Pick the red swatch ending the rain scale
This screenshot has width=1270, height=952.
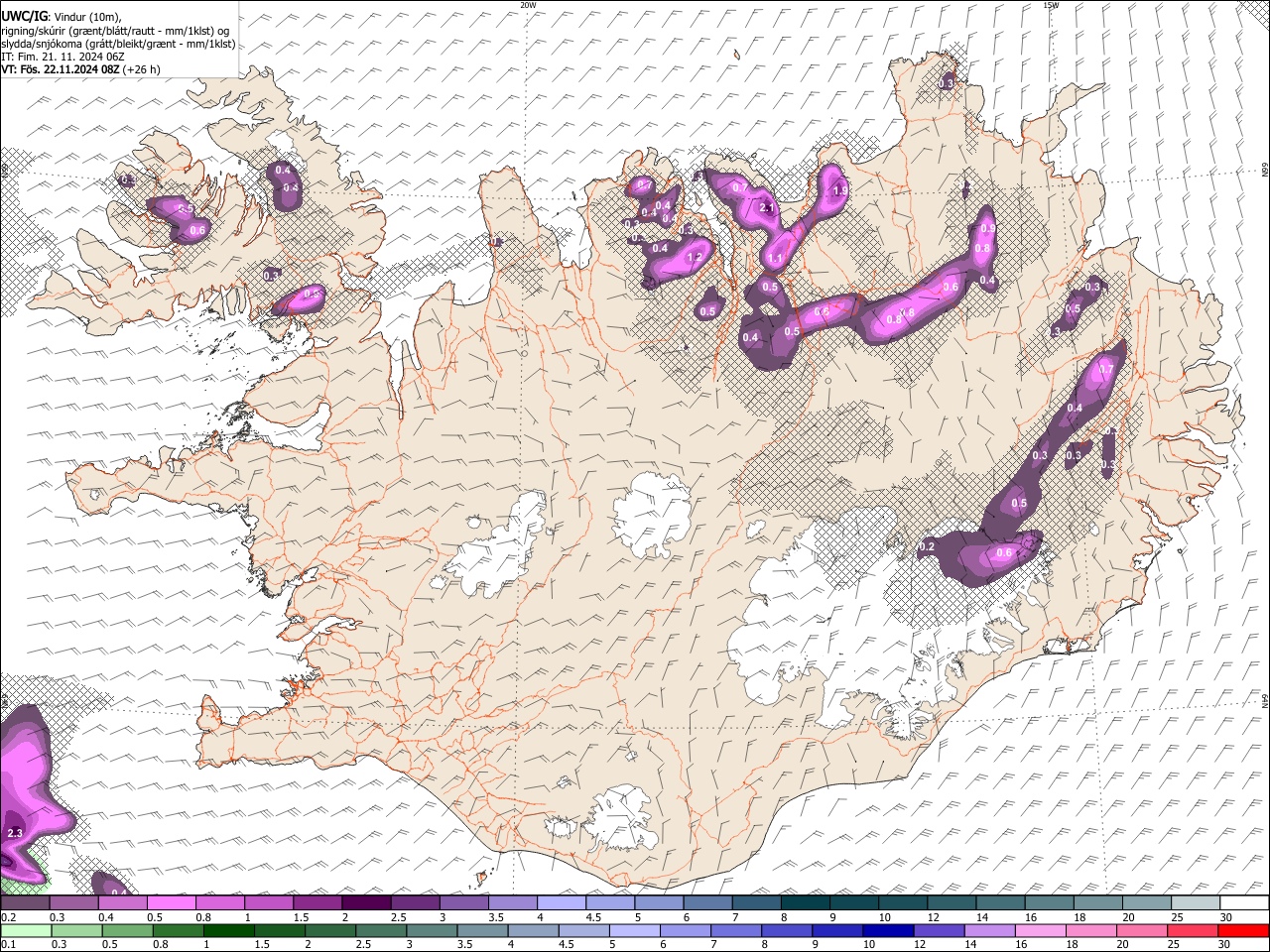1244,931
